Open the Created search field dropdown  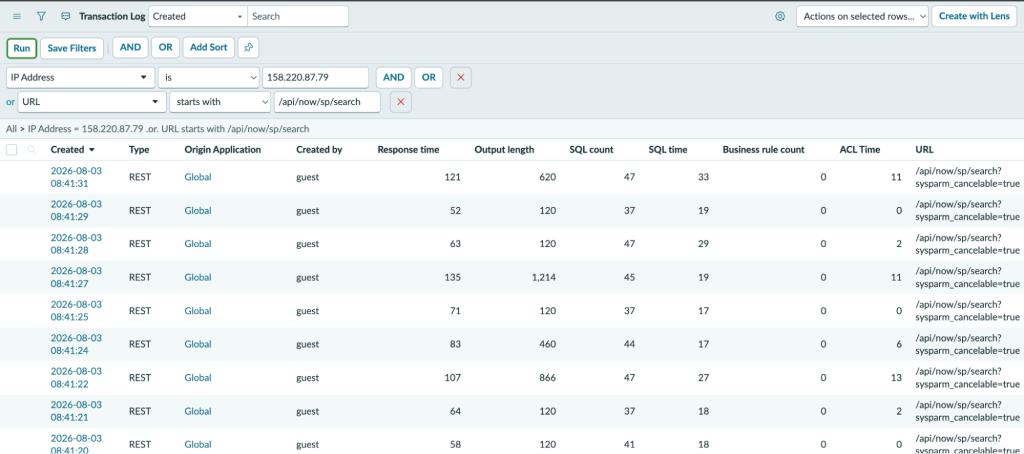tap(198, 16)
